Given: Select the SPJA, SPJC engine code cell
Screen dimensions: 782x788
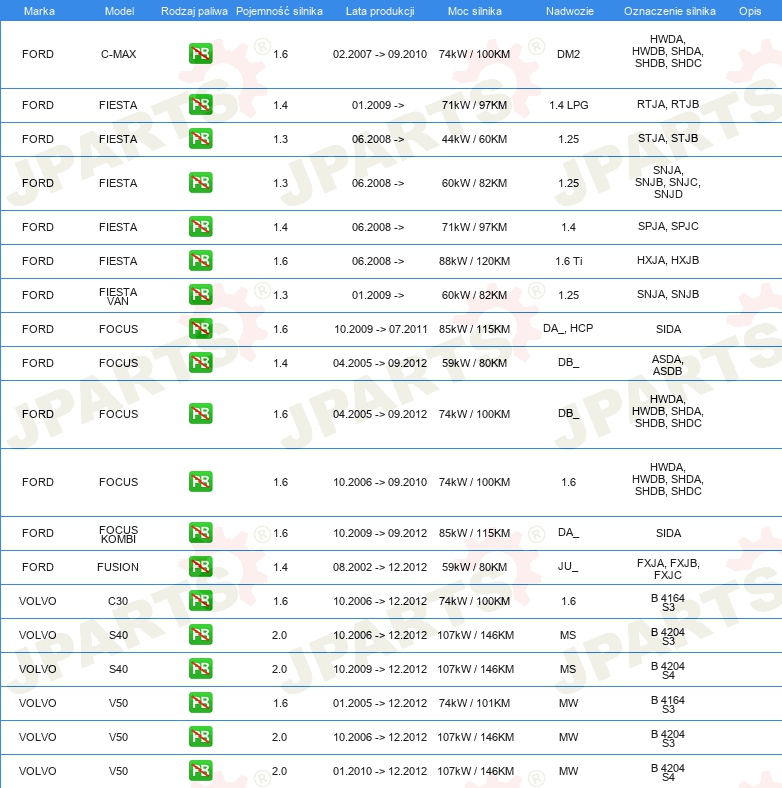Looking at the screenshot, I should pyautogui.click(x=668, y=226).
